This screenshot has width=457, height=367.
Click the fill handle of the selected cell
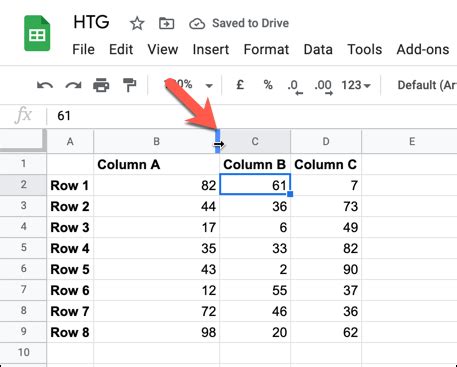pos(290,194)
